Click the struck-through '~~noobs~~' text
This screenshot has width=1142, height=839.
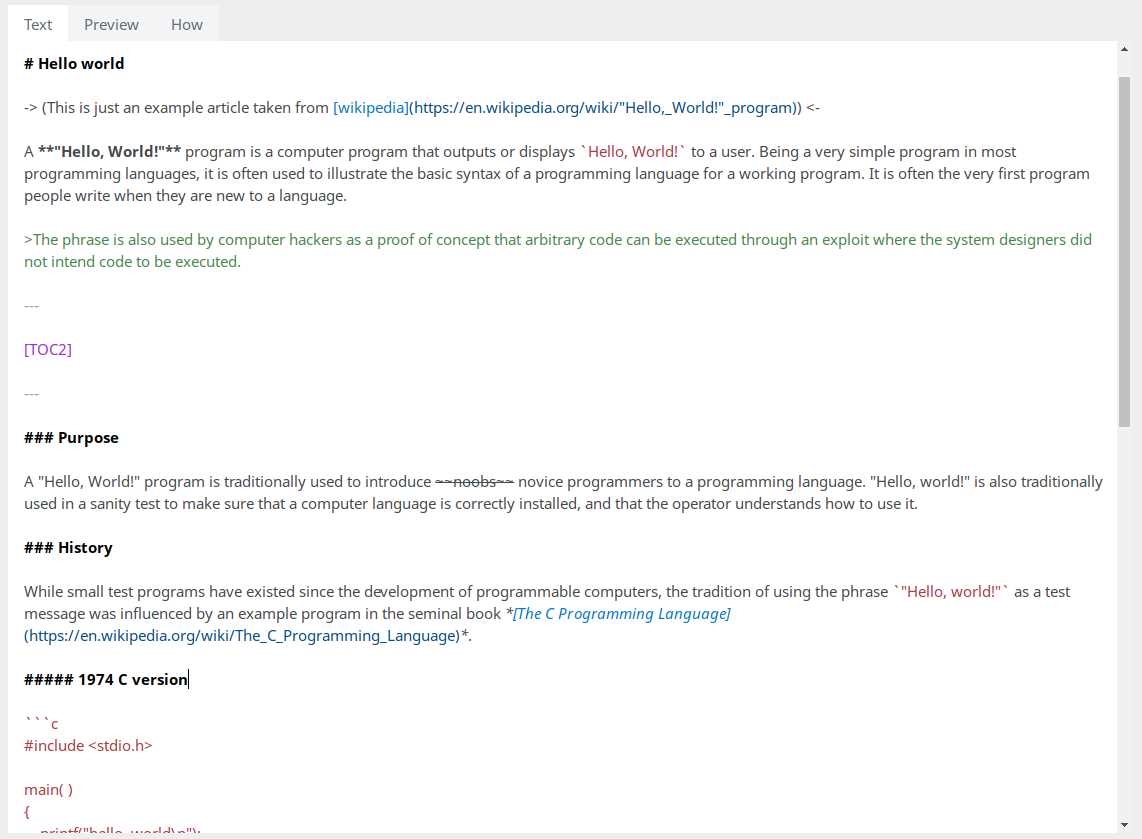click(x=475, y=481)
